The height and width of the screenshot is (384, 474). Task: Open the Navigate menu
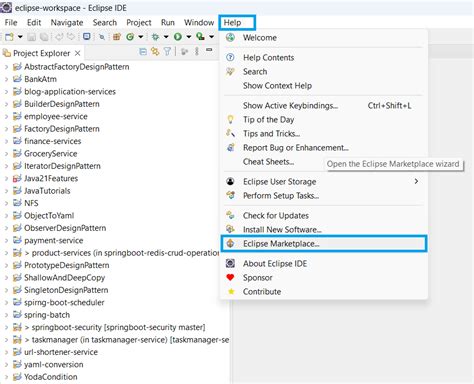67,23
